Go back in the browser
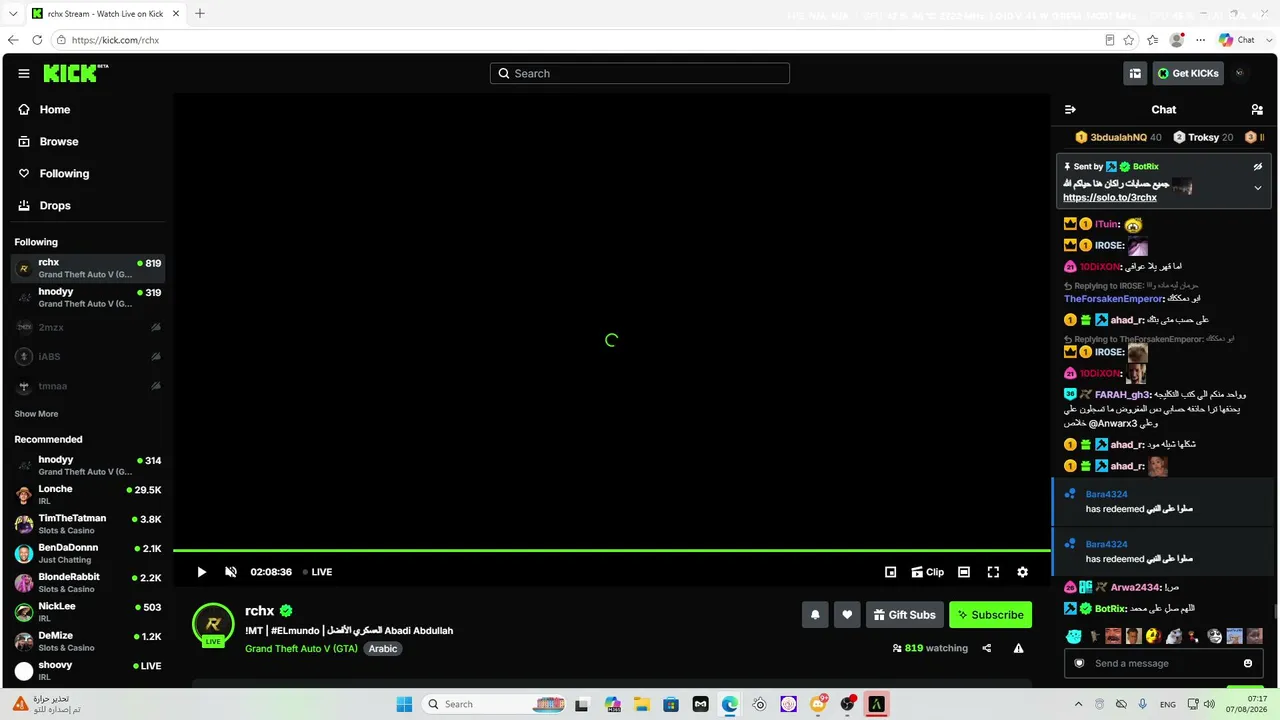The image size is (1280, 720). [13, 40]
